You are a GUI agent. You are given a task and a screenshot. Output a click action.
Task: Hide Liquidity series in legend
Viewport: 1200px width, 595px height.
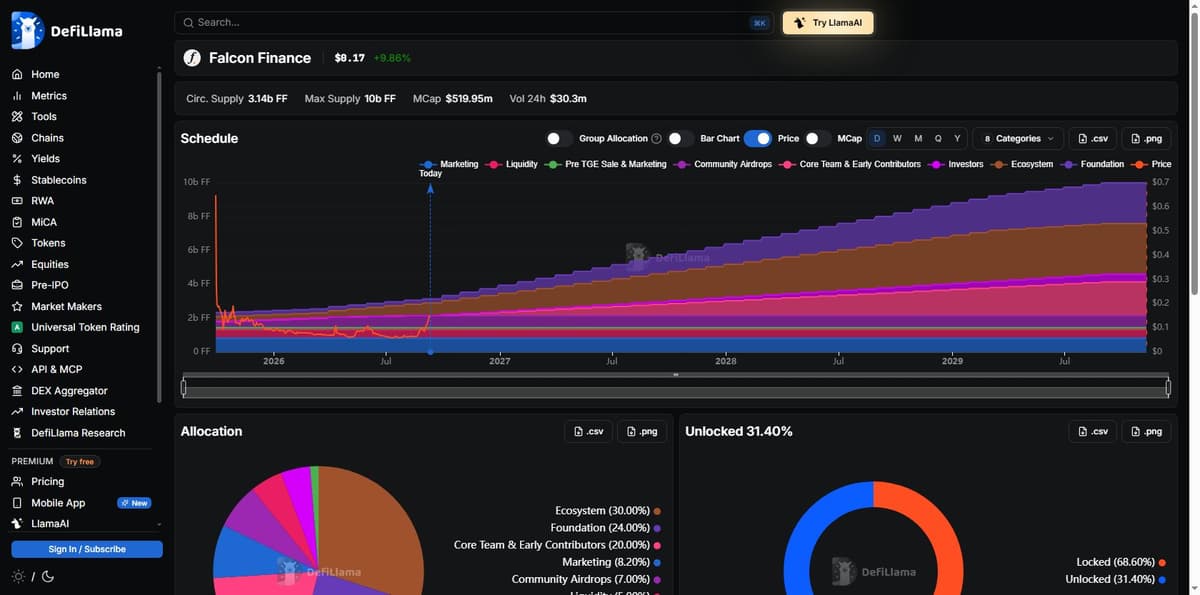pyautogui.click(x=512, y=164)
